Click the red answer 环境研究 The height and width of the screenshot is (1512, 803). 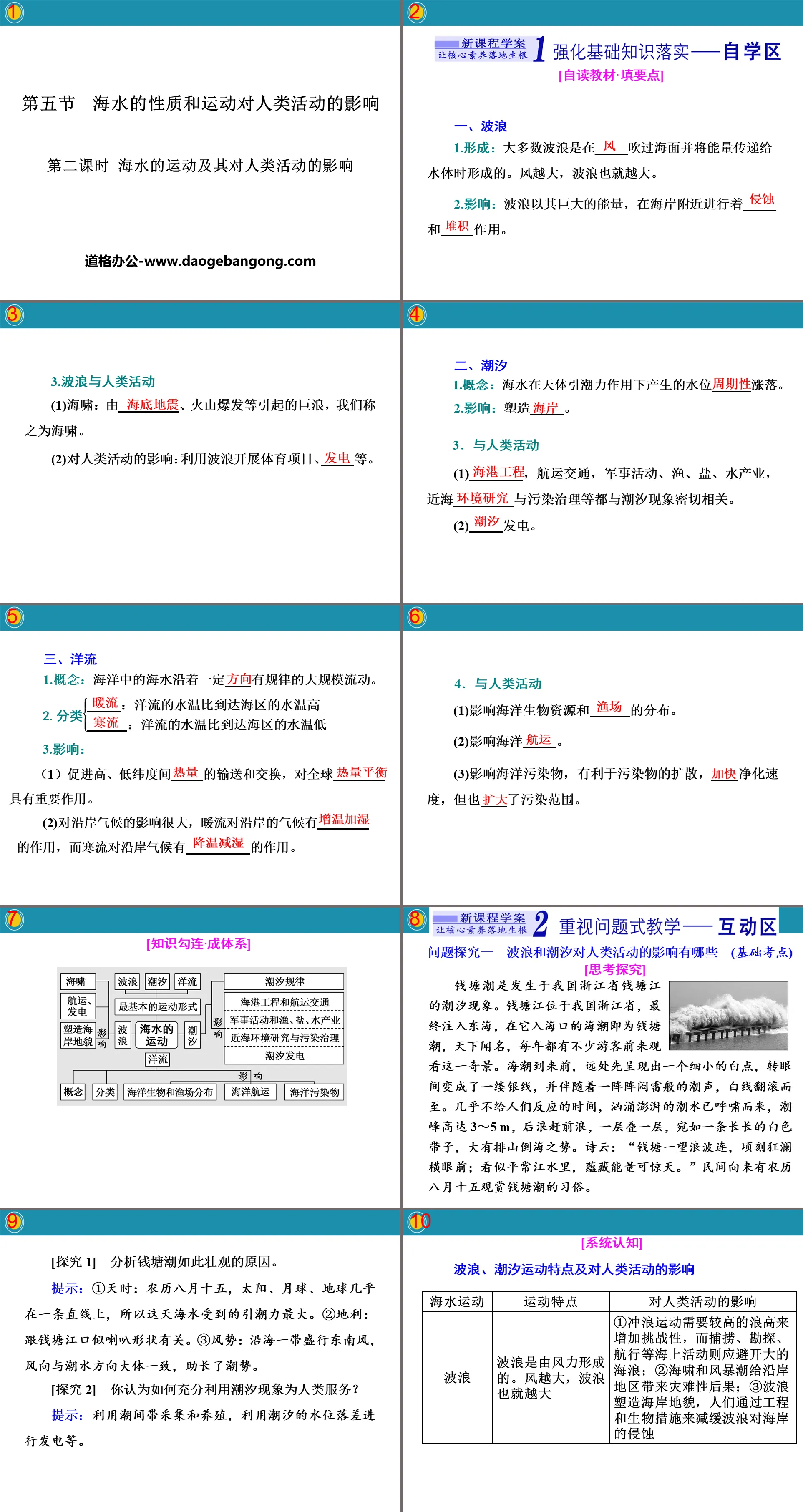(x=482, y=498)
